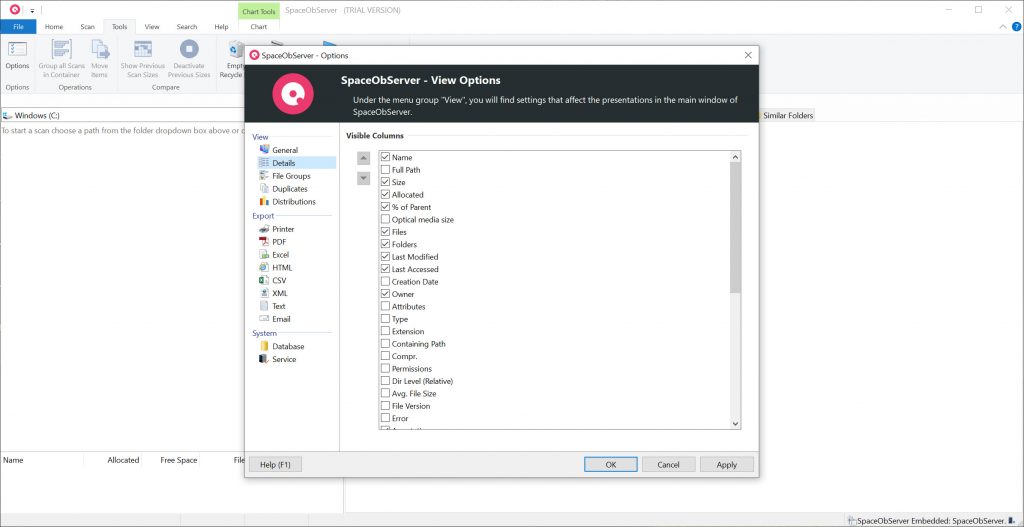
Task: Click the Windows (C:) folder box
Action: pos(123,115)
